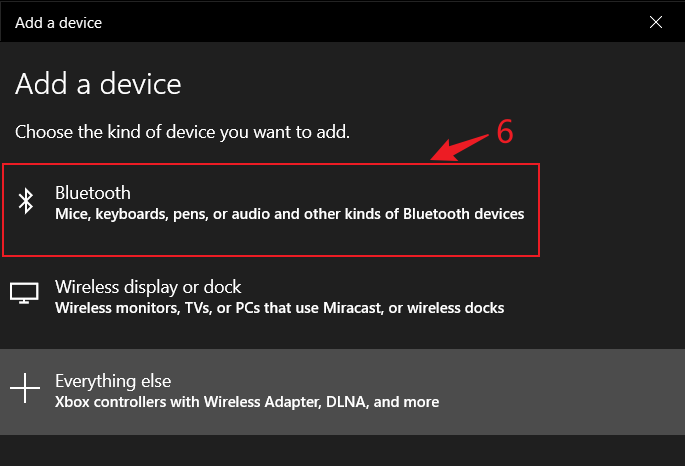Image resolution: width=685 pixels, height=466 pixels.
Task: Select the Everything else option
Action: (342, 392)
